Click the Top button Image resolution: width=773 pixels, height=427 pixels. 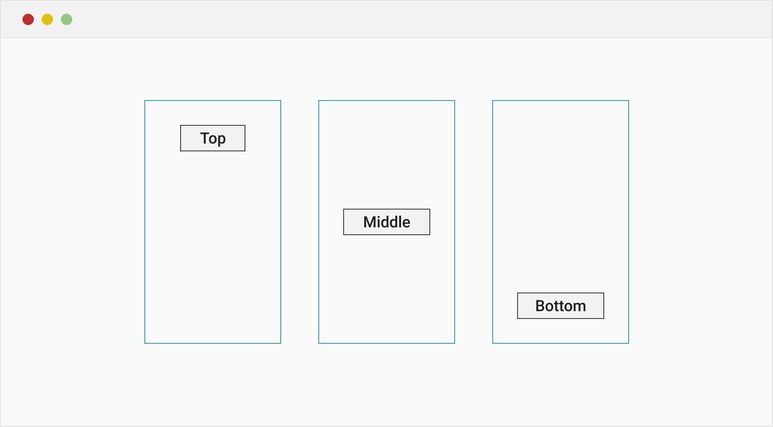[212, 138]
